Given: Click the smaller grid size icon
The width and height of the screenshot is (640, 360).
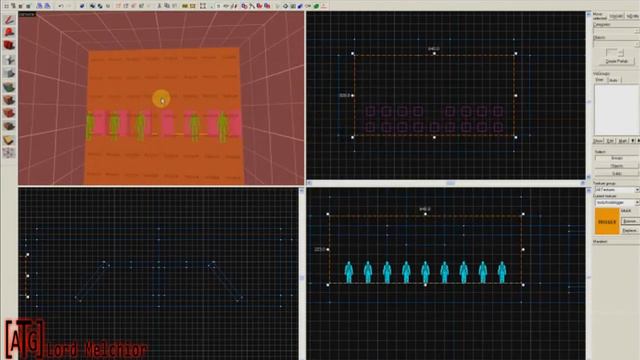Looking at the screenshot, I should point(21,6).
